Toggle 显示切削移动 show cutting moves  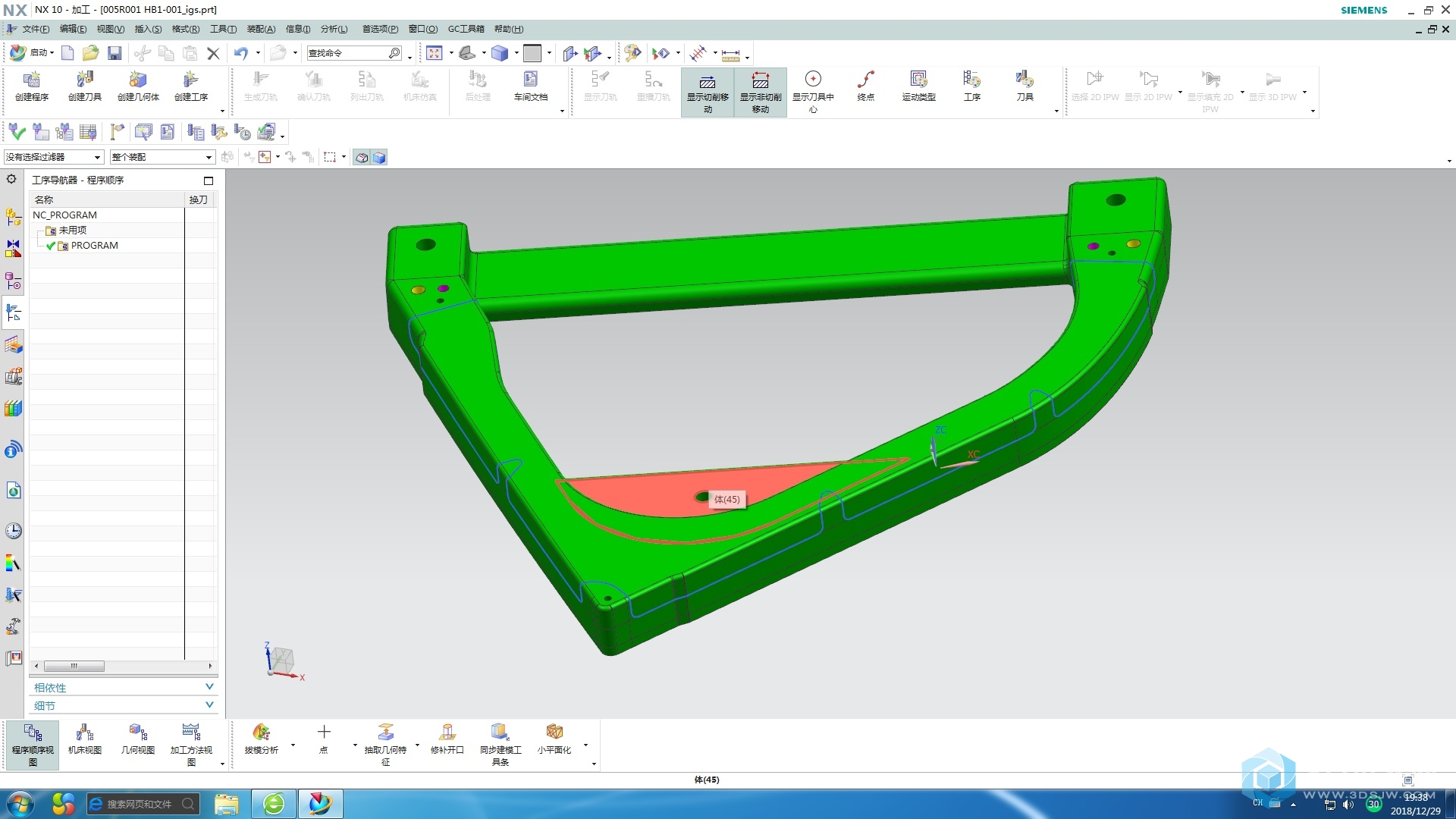(707, 92)
